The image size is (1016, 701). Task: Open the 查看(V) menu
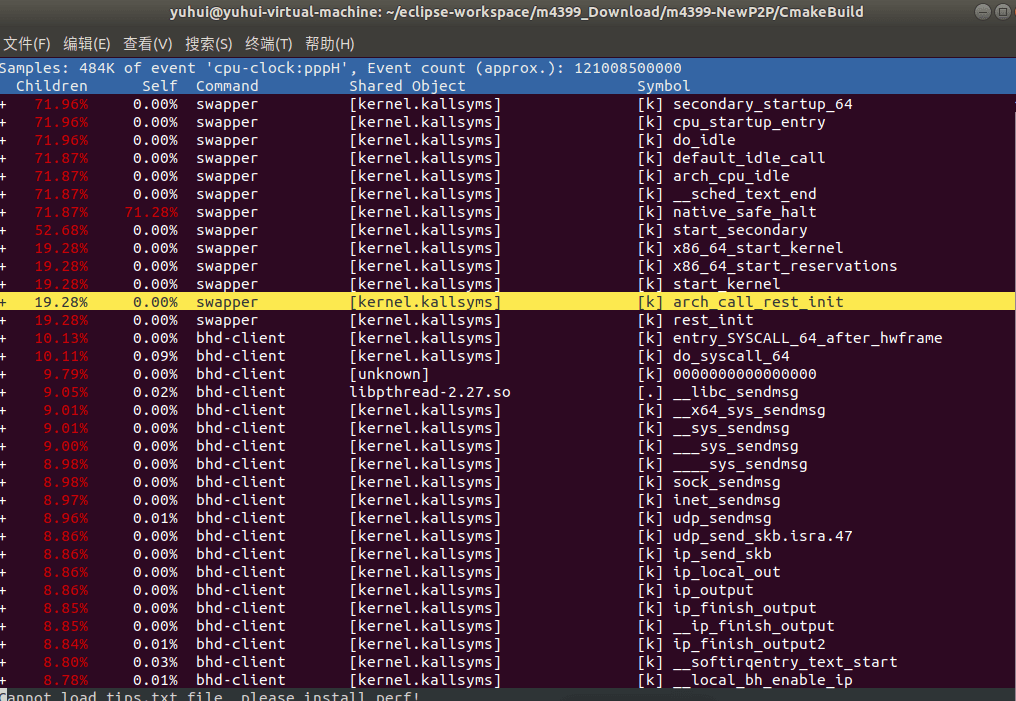(148, 44)
